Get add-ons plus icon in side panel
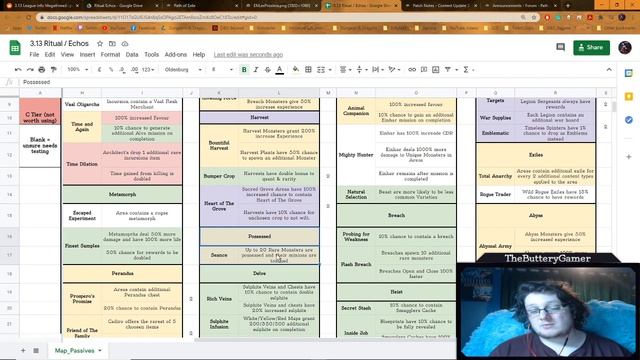 [629, 157]
